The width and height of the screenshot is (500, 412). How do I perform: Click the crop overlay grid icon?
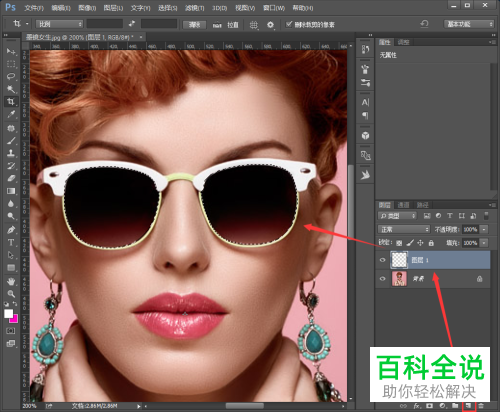(x=254, y=25)
